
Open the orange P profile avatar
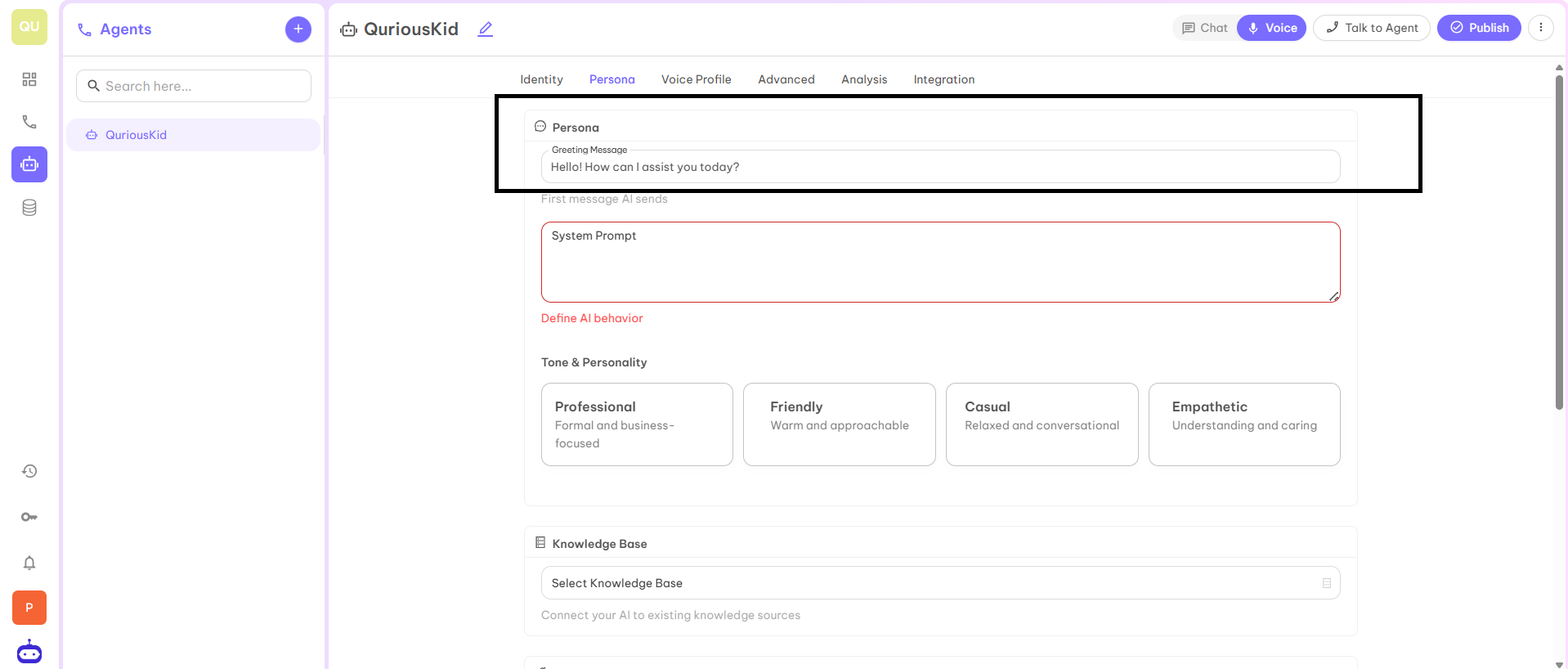coord(29,608)
